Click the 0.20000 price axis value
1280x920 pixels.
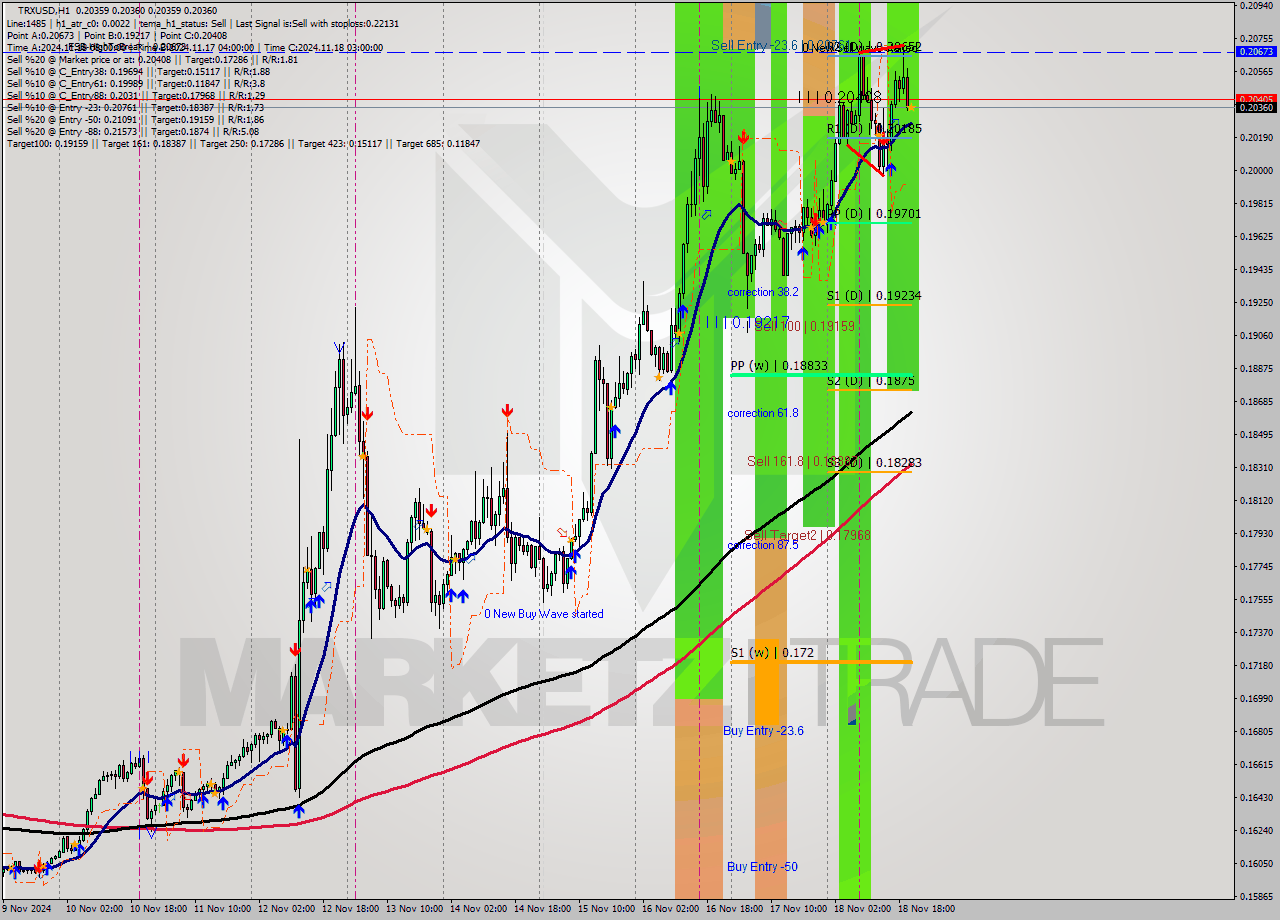[1256, 170]
